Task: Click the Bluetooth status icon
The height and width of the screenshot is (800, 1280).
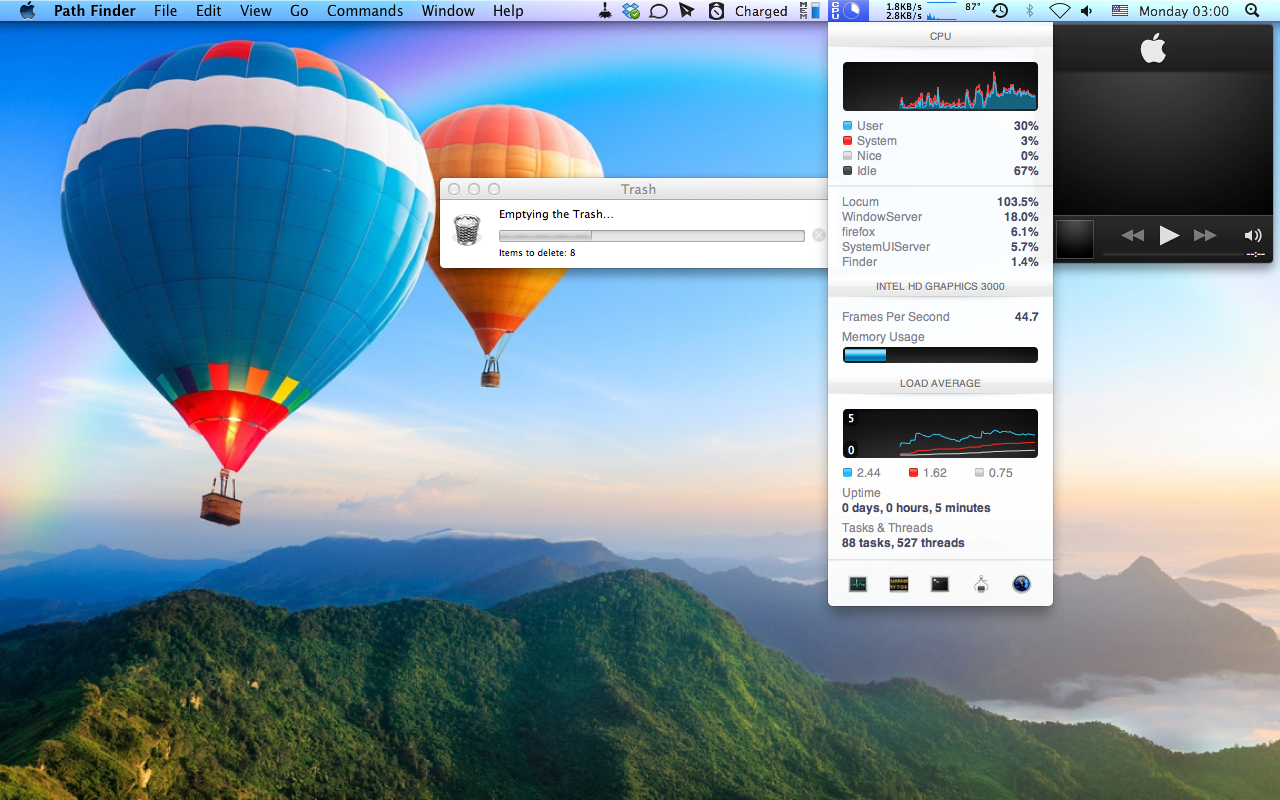Action: (x=1030, y=11)
